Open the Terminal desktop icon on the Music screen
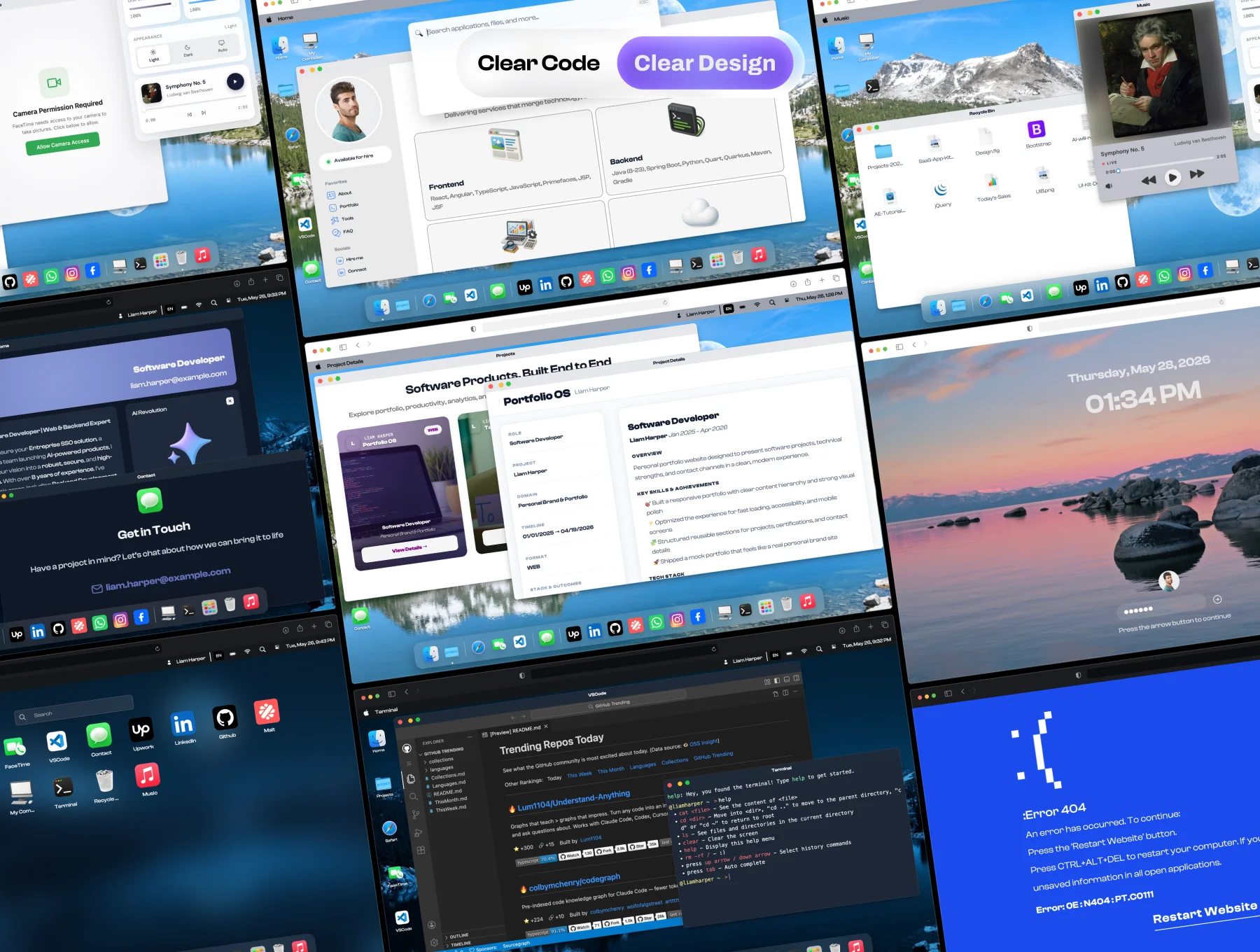Viewport: 1260px width, 952px height. tap(872, 87)
